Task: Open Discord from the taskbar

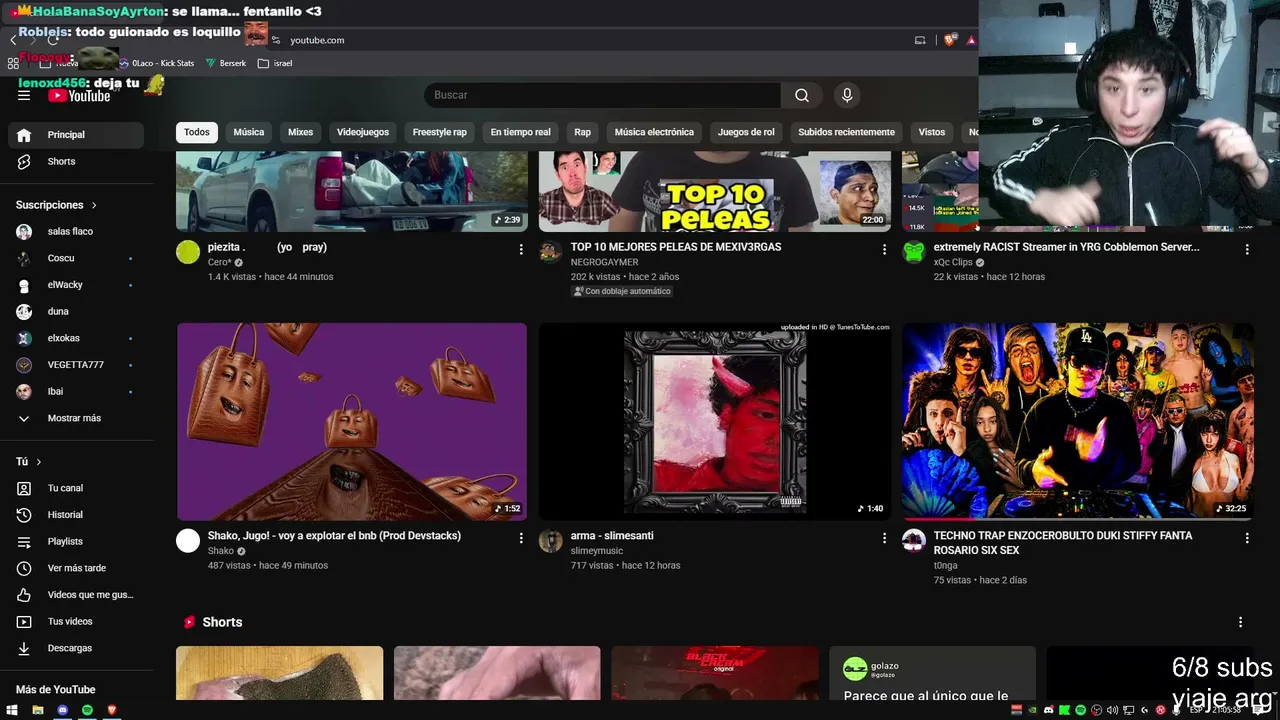Action: (x=63, y=710)
